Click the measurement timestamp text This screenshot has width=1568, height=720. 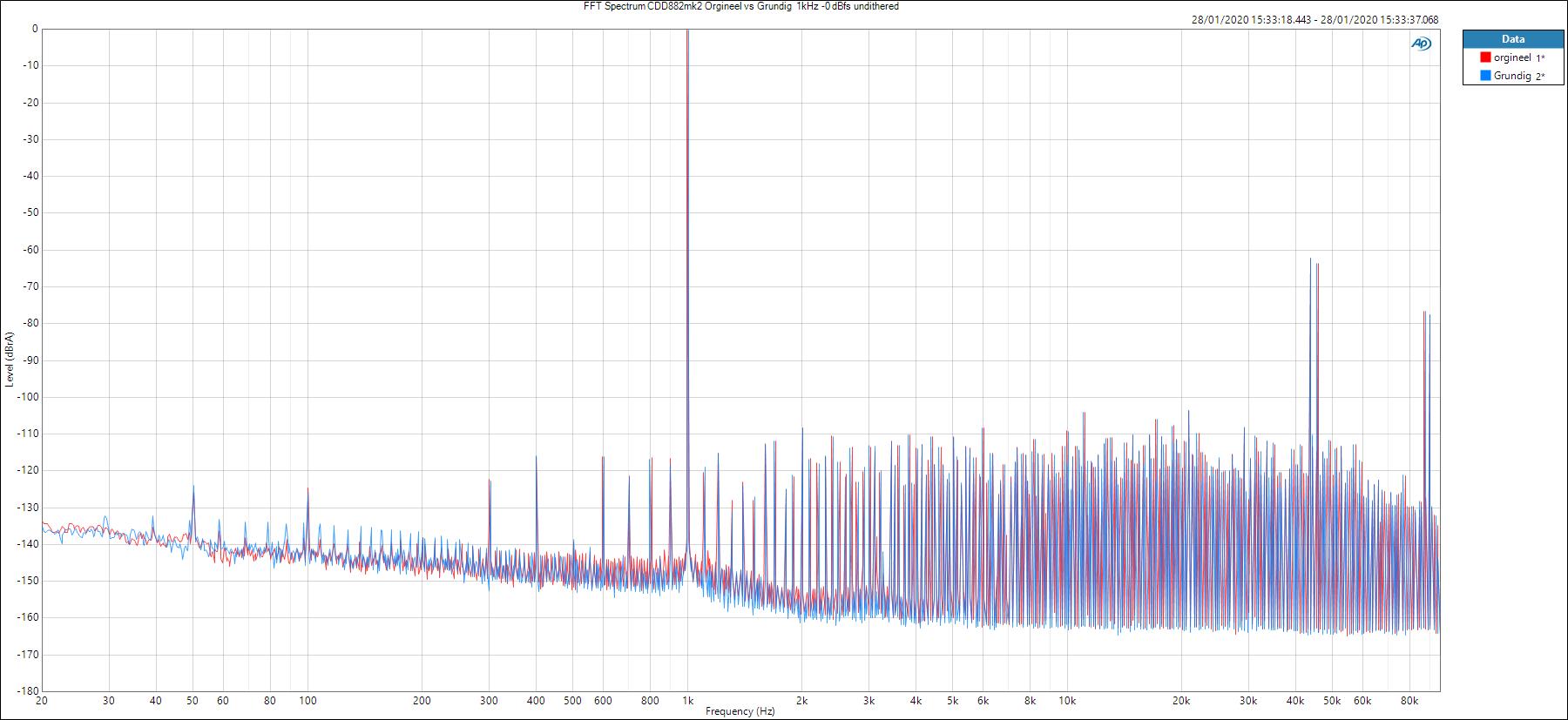[x=1315, y=20]
